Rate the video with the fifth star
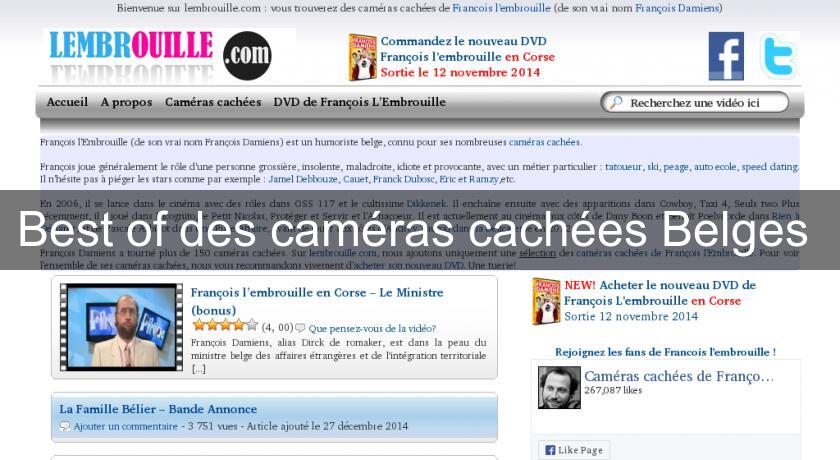This screenshot has height=460, width=840. [252, 325]
